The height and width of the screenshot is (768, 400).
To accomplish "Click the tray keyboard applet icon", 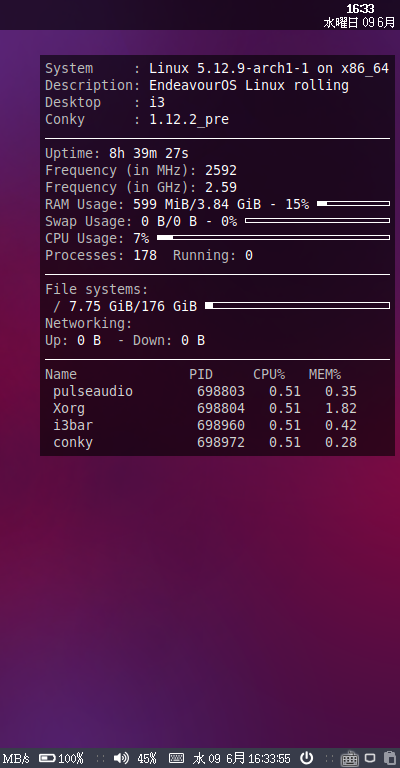I will coord(349,758).
